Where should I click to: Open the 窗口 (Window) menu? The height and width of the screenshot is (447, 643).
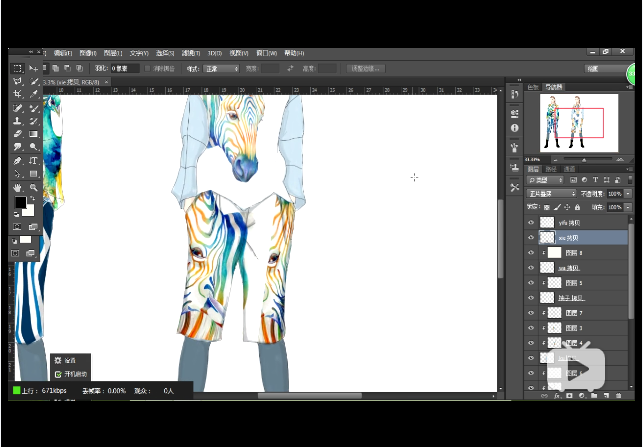pos(266,52)
